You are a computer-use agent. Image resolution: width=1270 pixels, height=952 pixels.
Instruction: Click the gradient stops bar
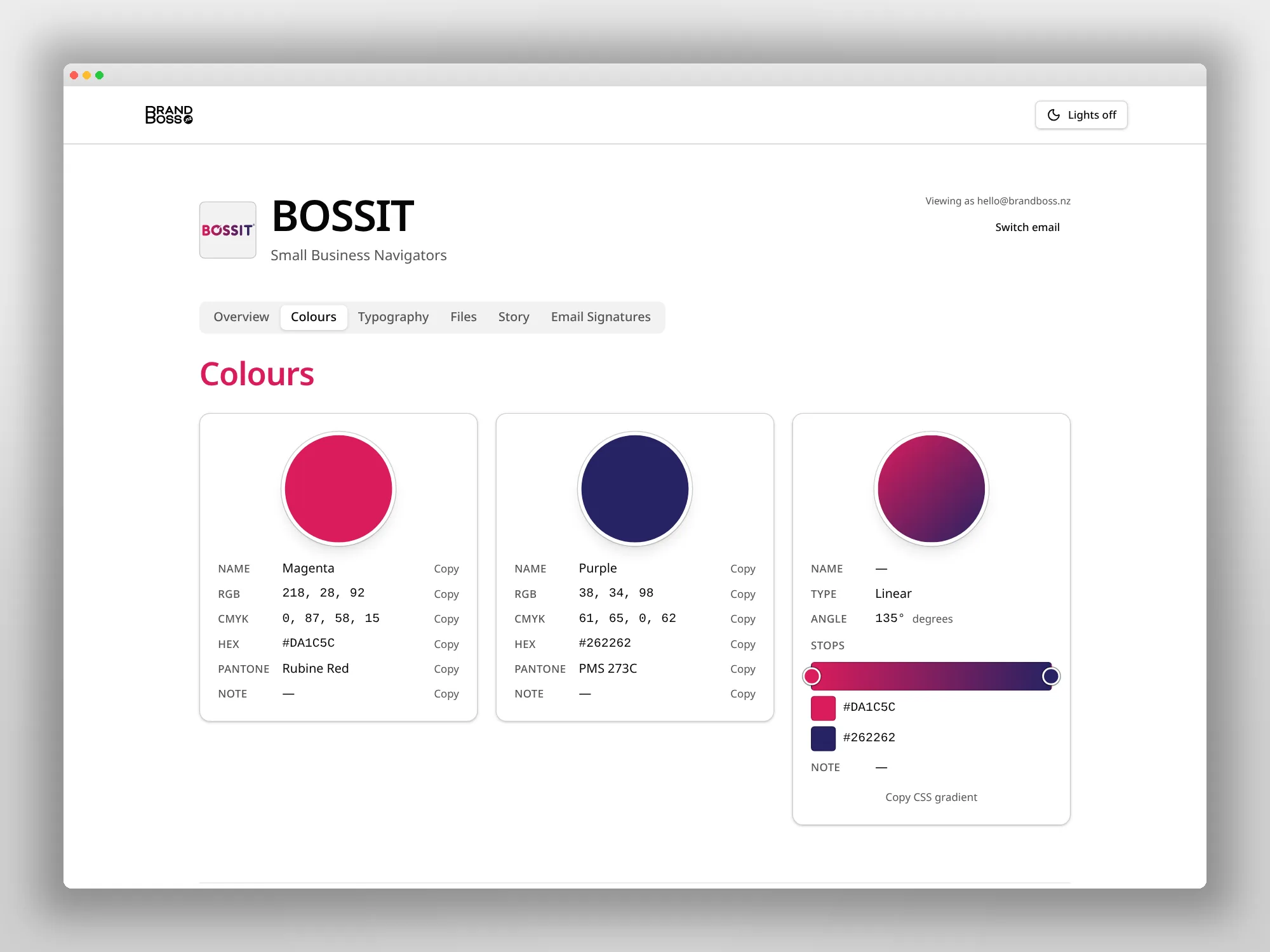tap(931, 677)
